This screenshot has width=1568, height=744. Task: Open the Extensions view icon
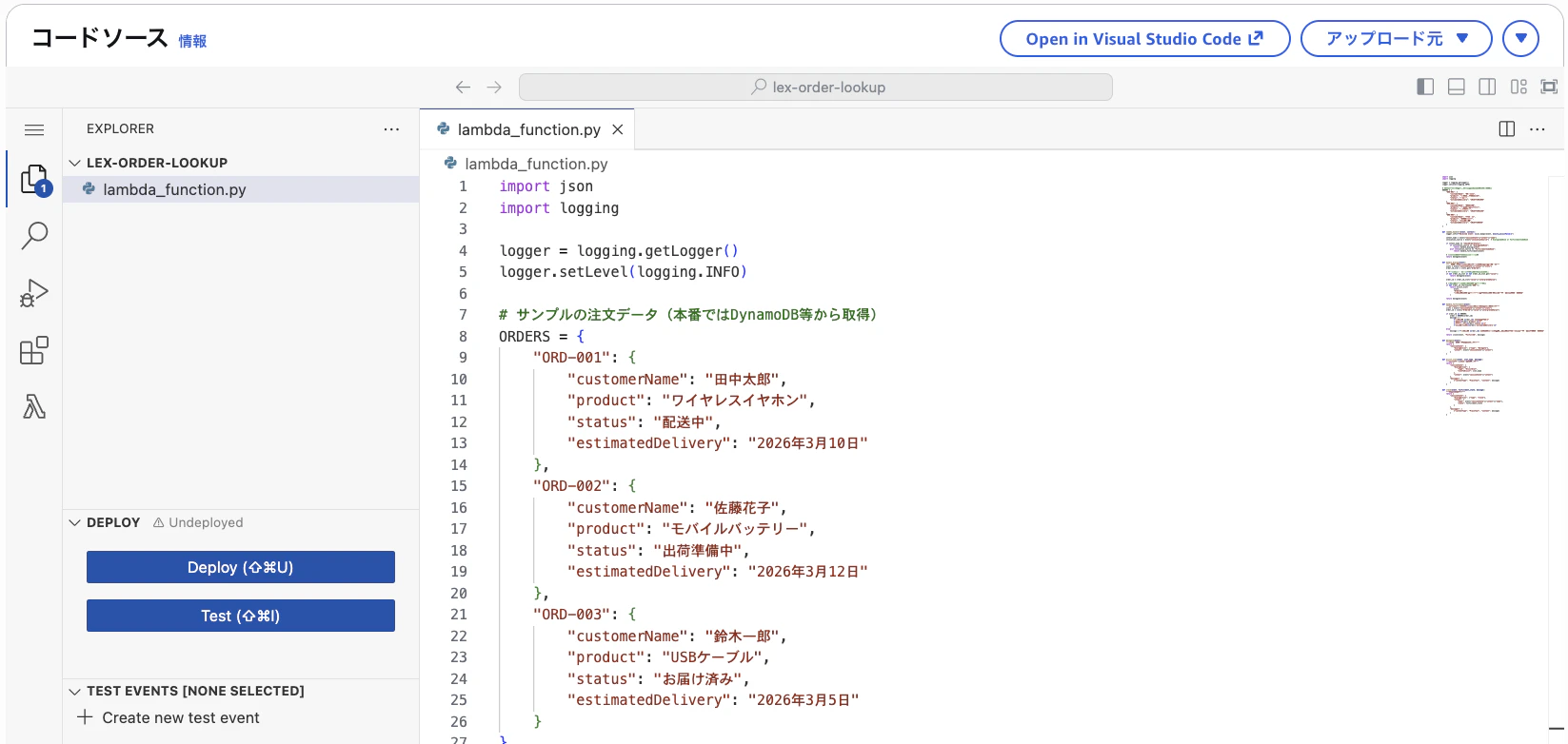tap(34, 350)
